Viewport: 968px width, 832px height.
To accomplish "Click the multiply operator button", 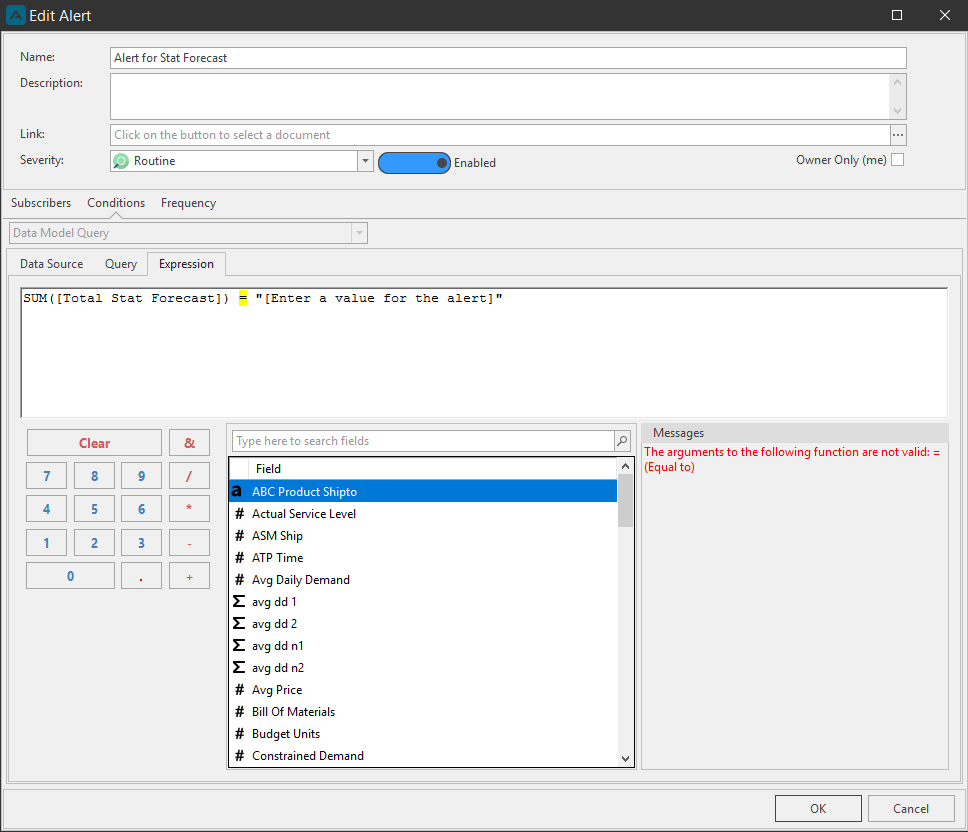I will tap(190, 509).
